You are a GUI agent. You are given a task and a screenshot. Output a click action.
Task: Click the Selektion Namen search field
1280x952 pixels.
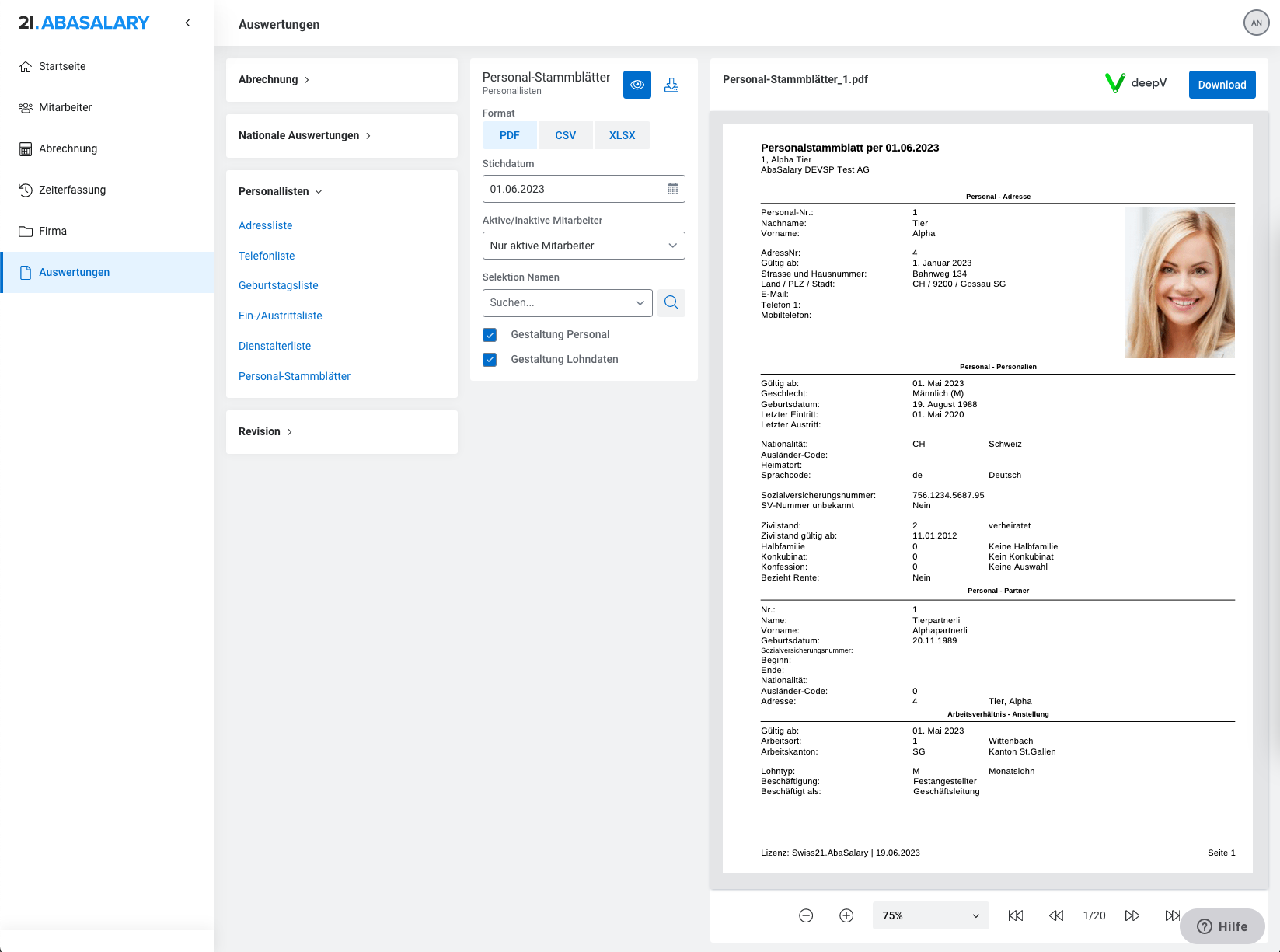point(560,302)
